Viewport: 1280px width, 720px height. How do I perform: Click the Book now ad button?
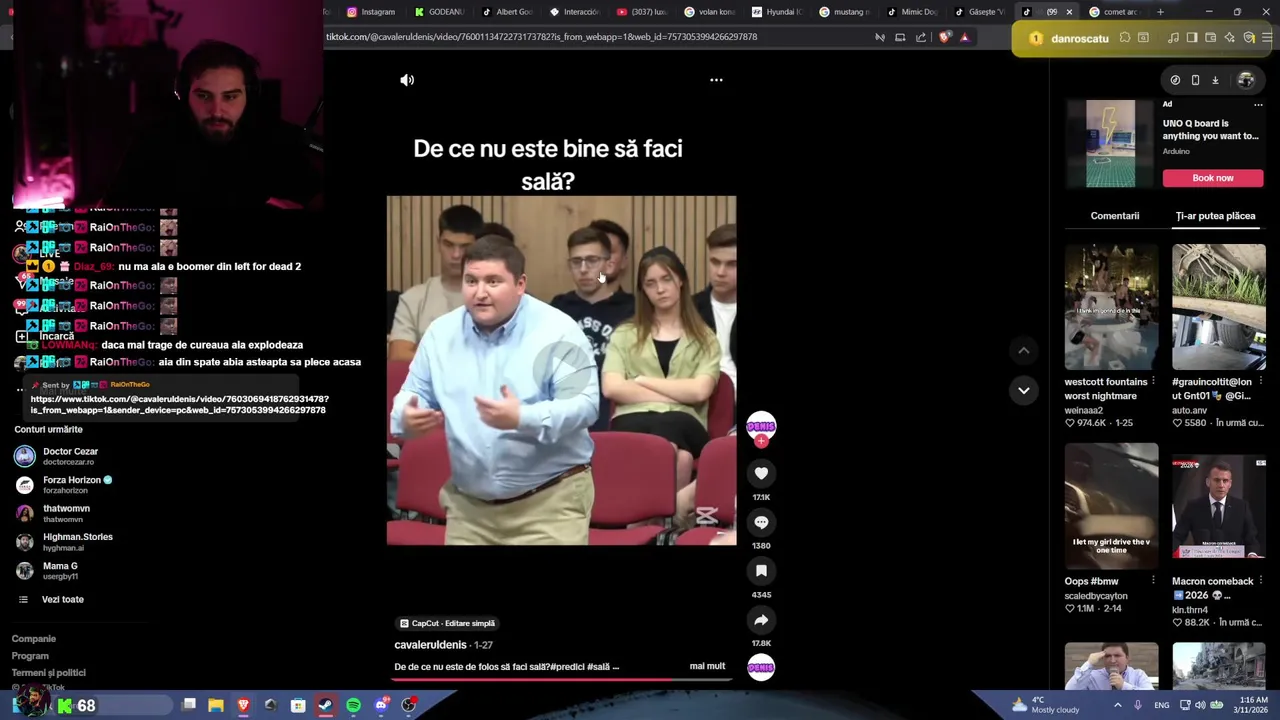tap(1212, 178)
